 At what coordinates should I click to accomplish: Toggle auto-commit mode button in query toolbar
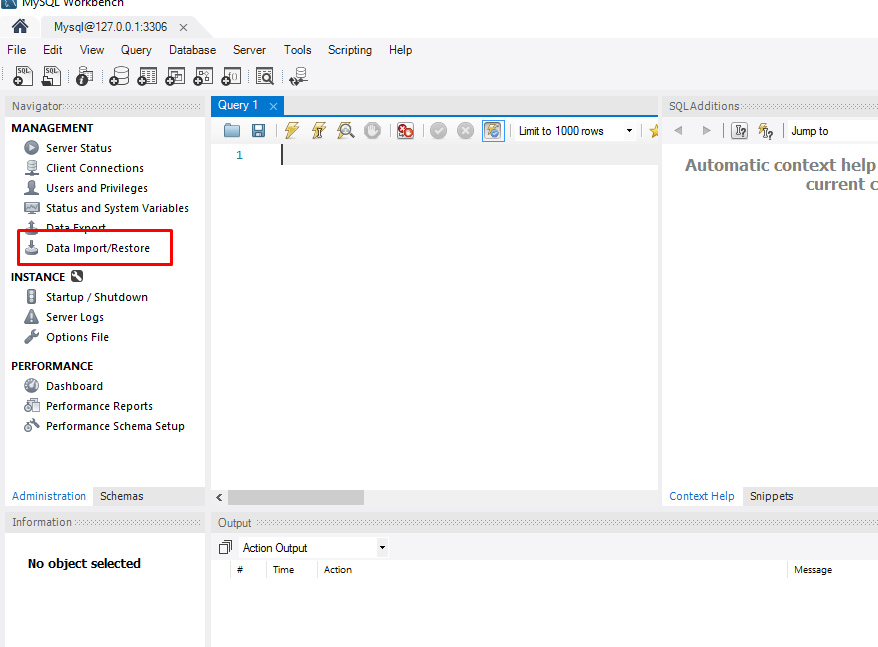tap(493, 131)
